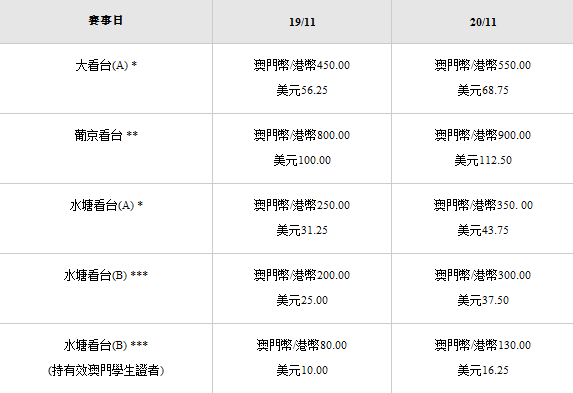
Task: Click the 賽事日 column header
Action: 106,20
